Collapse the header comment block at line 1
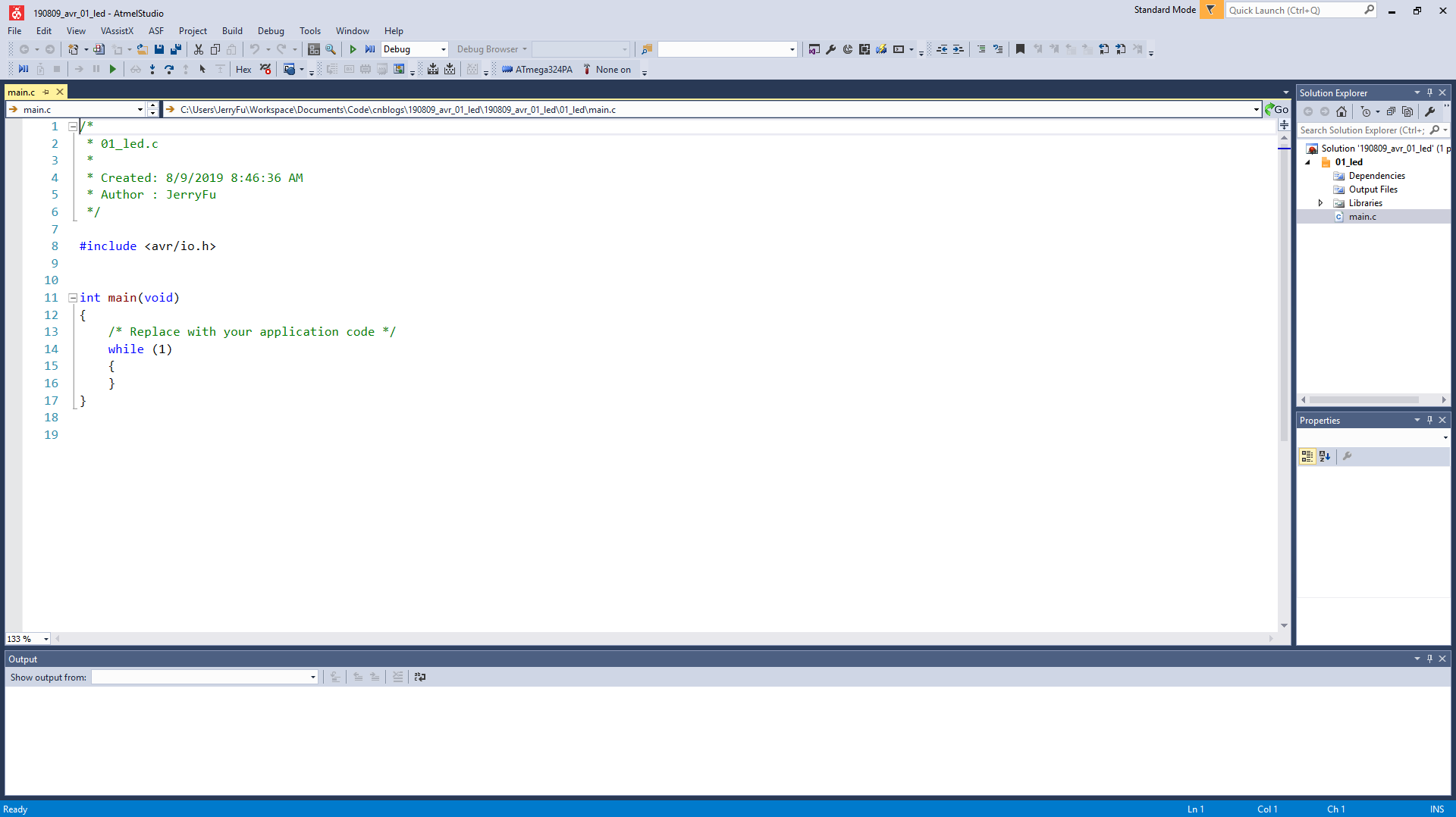The height and width of the screenshot is (817, 1456). coord(73,127)
